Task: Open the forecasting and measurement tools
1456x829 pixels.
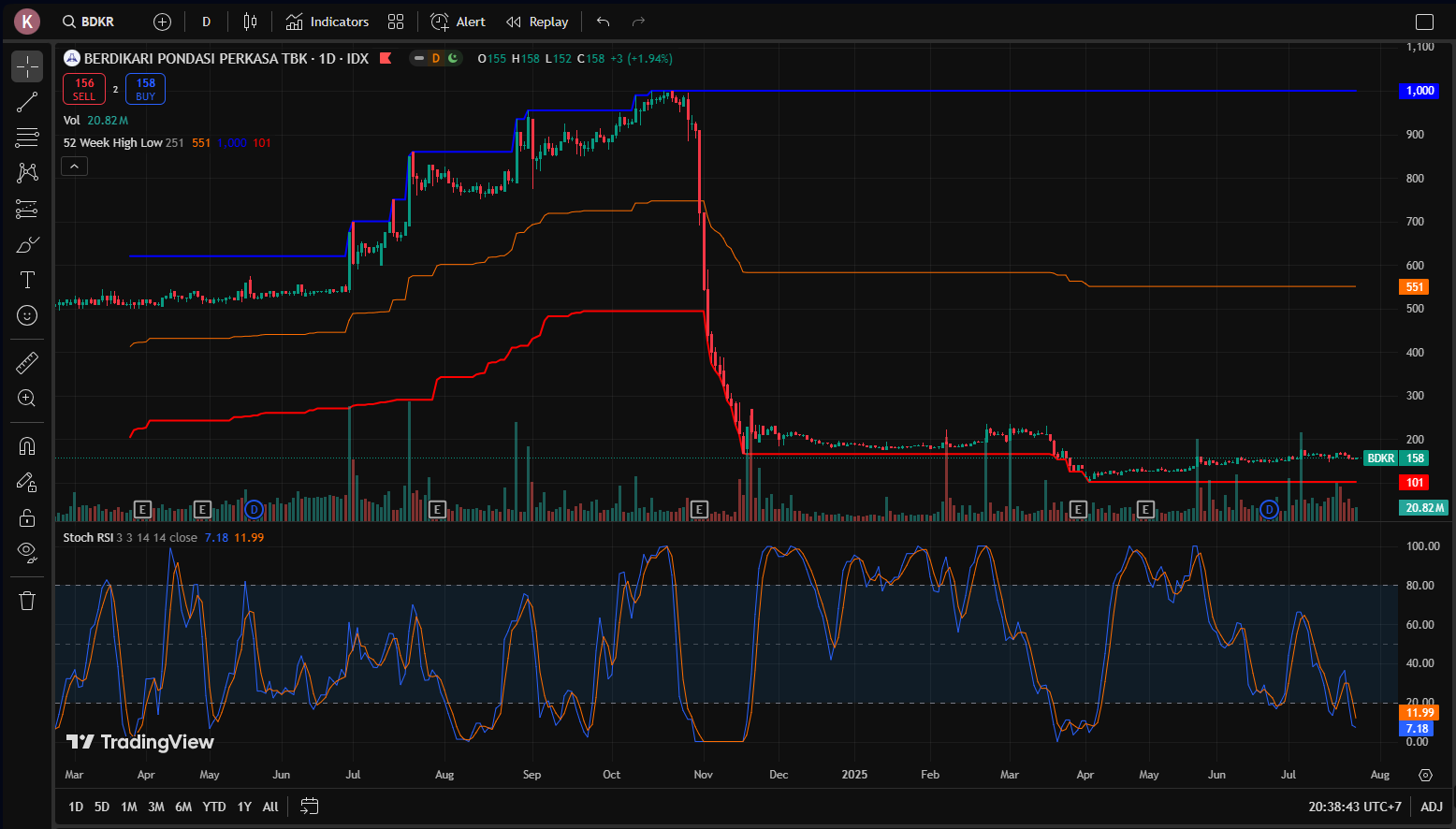Action: (x=27, y=209)
